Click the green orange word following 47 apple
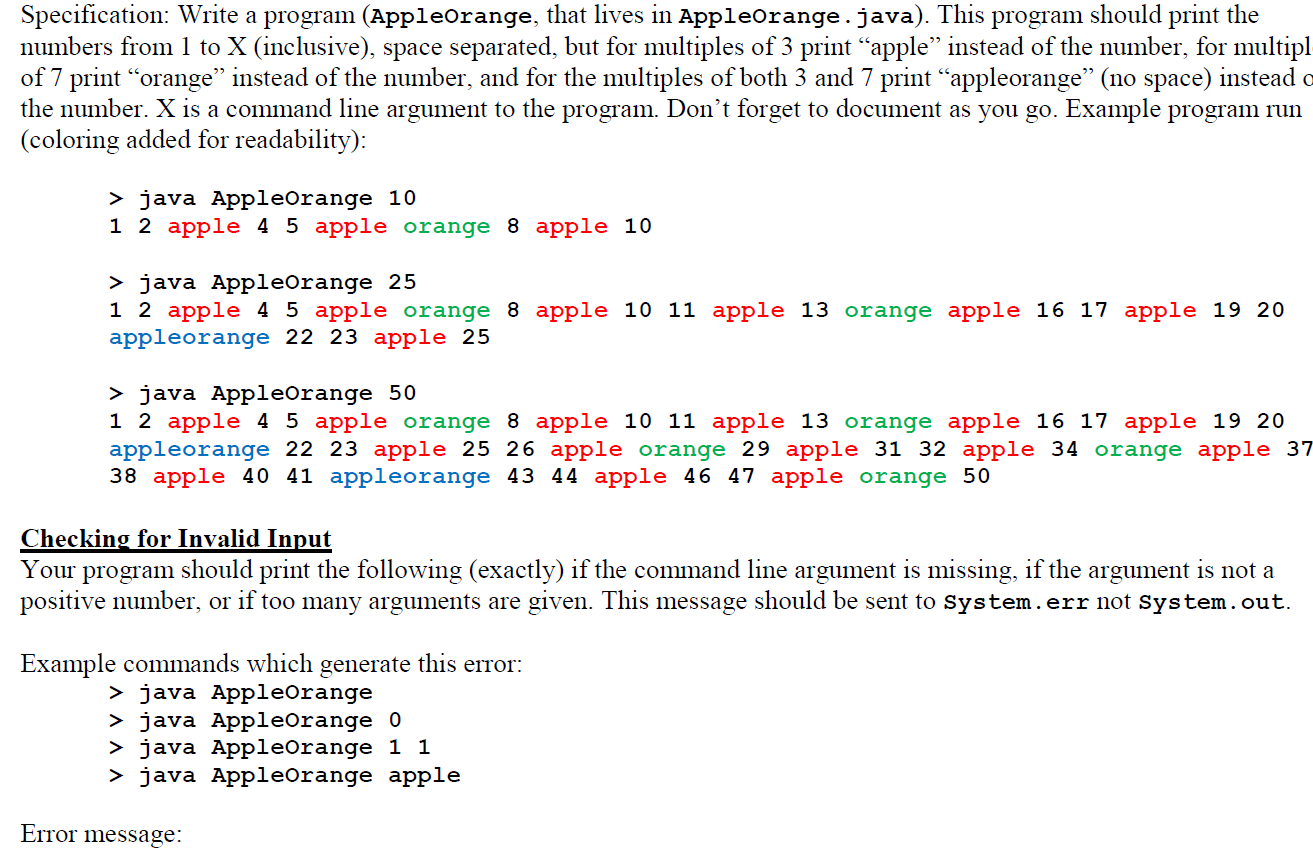 pos(901,476)
